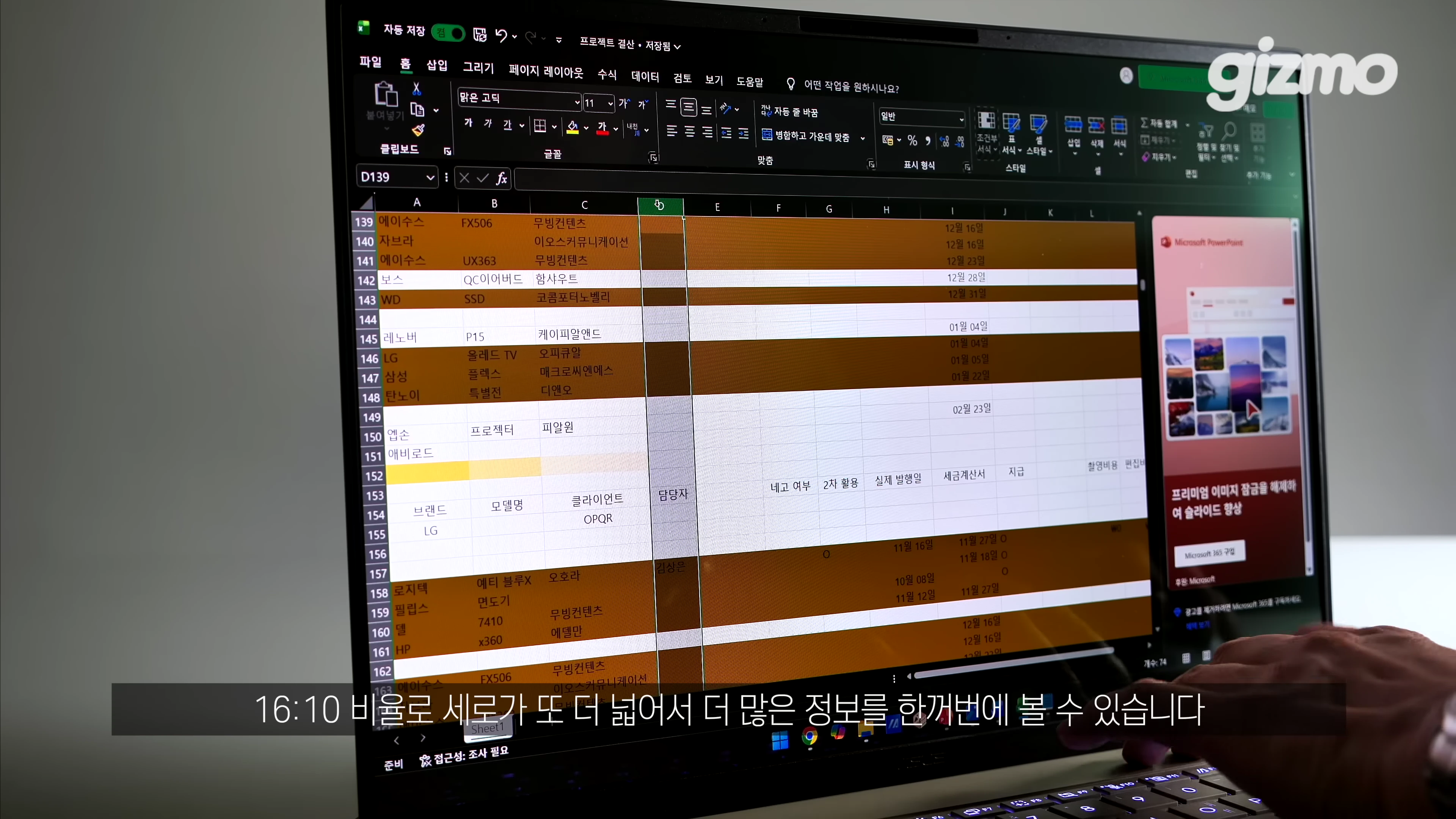
Task: Open the merge and center dropdown arrow
Action: point(863,138)
